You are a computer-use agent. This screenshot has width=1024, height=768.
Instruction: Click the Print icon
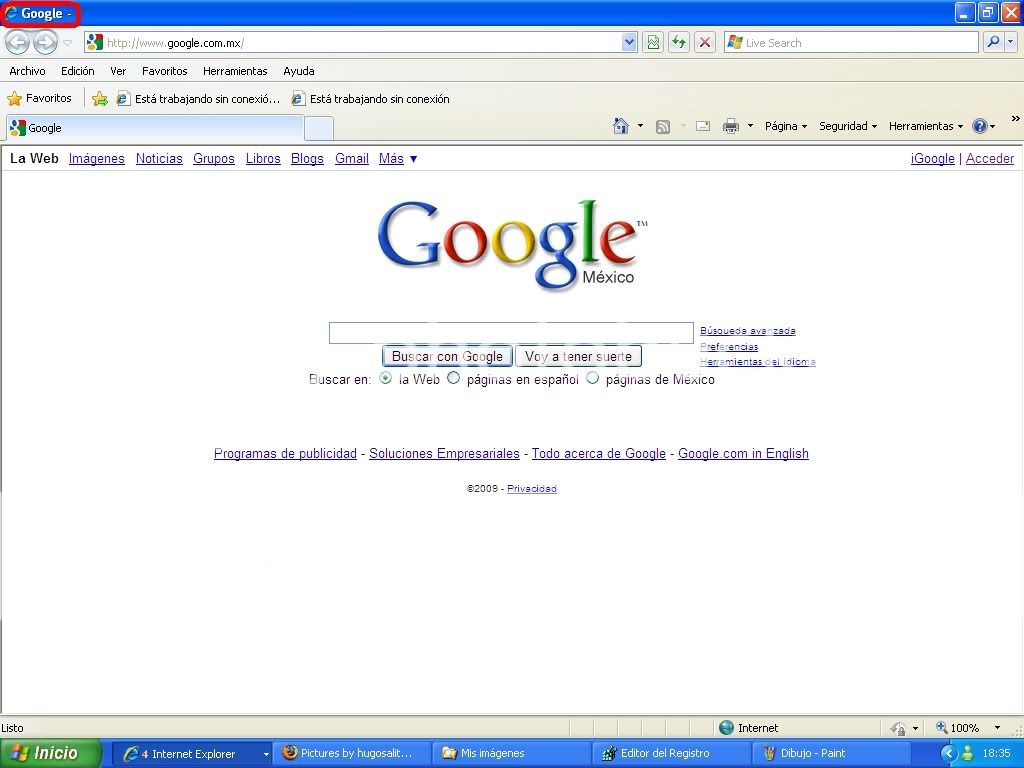731,126
